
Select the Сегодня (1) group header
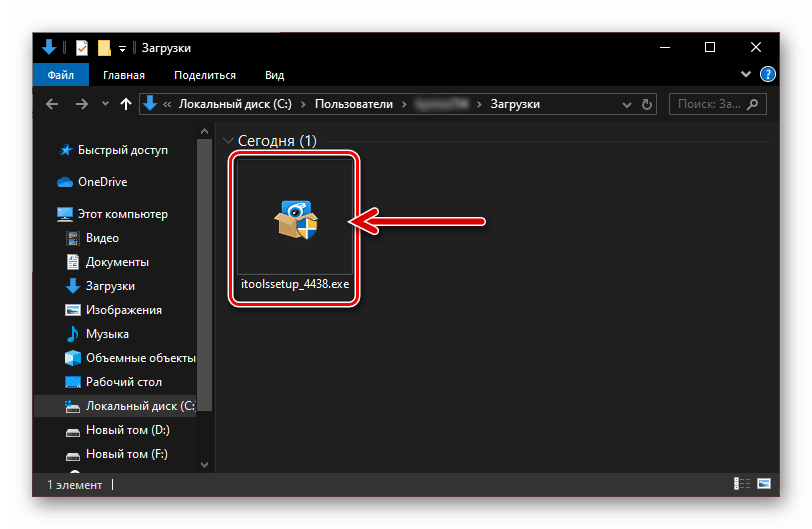tap(277, 141)
